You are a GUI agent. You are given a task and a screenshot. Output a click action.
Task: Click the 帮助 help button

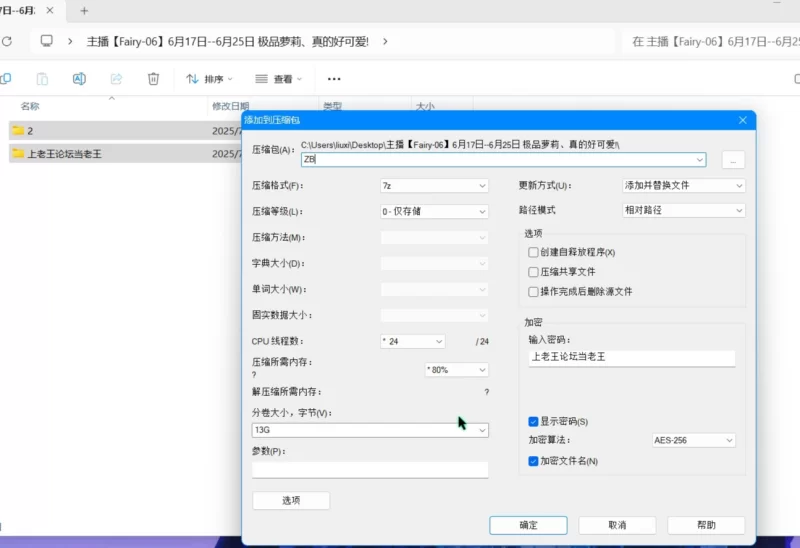pyautogui.click(x=706, y=525)
